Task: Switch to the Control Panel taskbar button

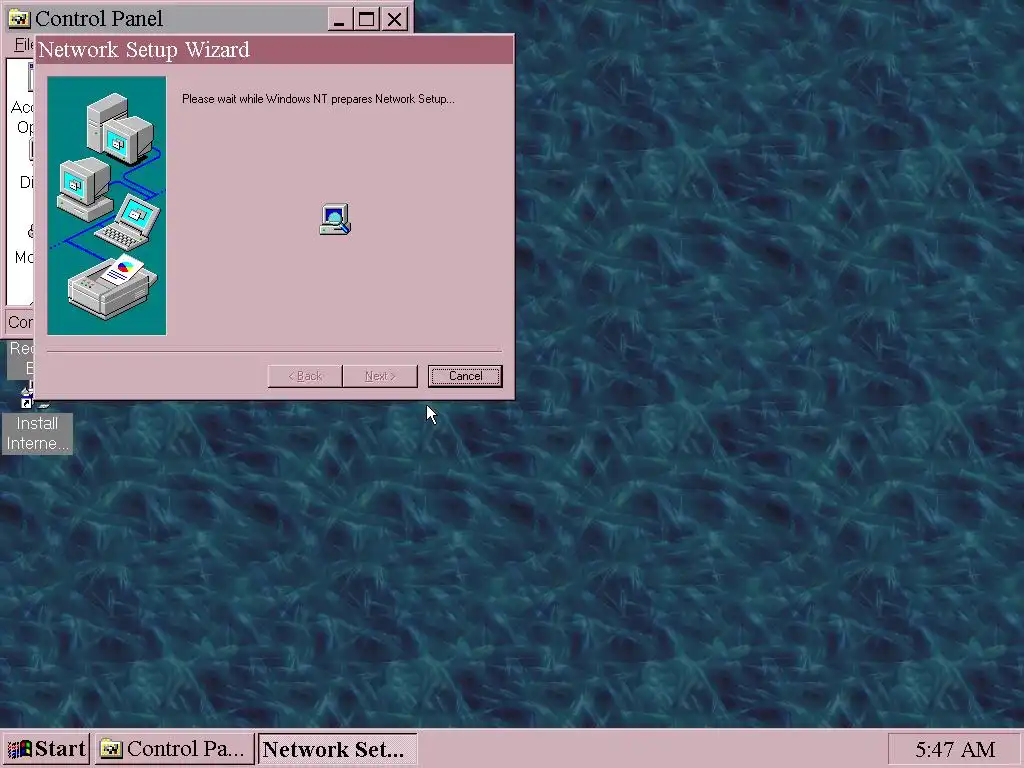Action: point(174,748)
